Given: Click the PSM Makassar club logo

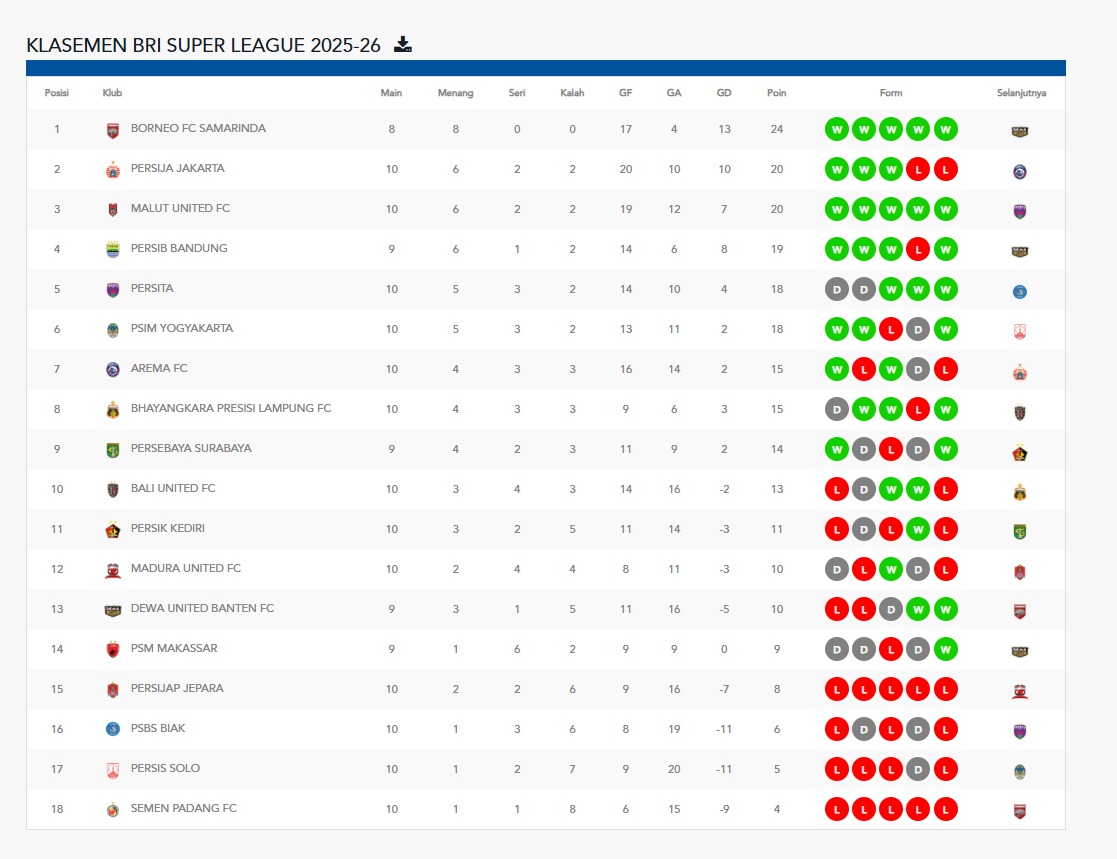Looking at the screenshot, I should click(112, 650).
